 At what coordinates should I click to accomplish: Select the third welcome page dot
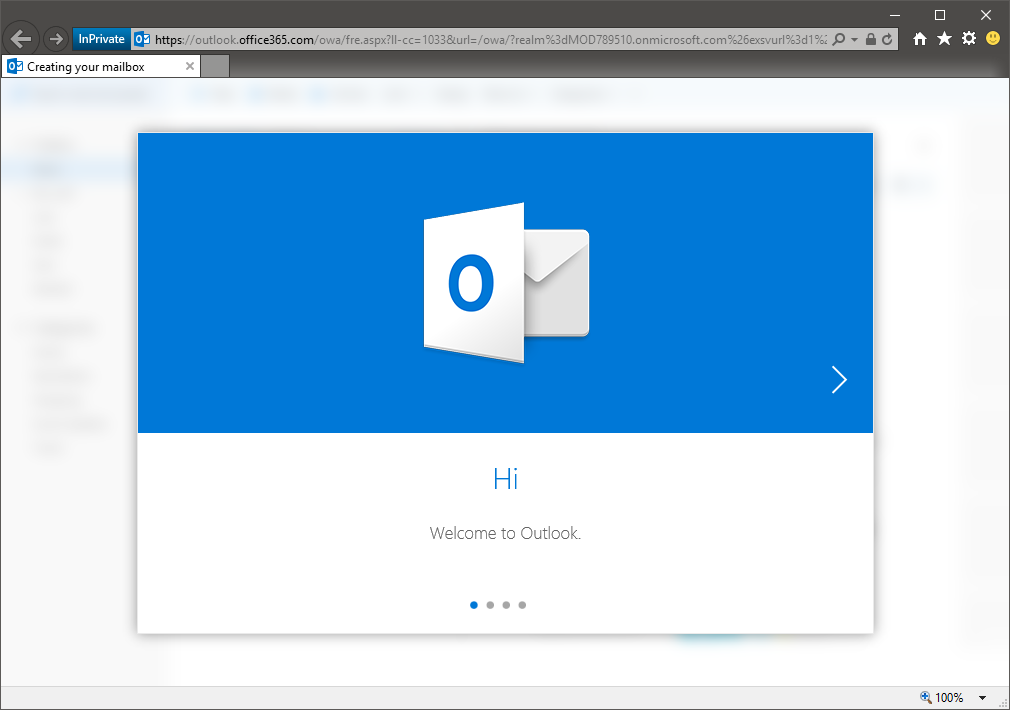coord(506,605)
